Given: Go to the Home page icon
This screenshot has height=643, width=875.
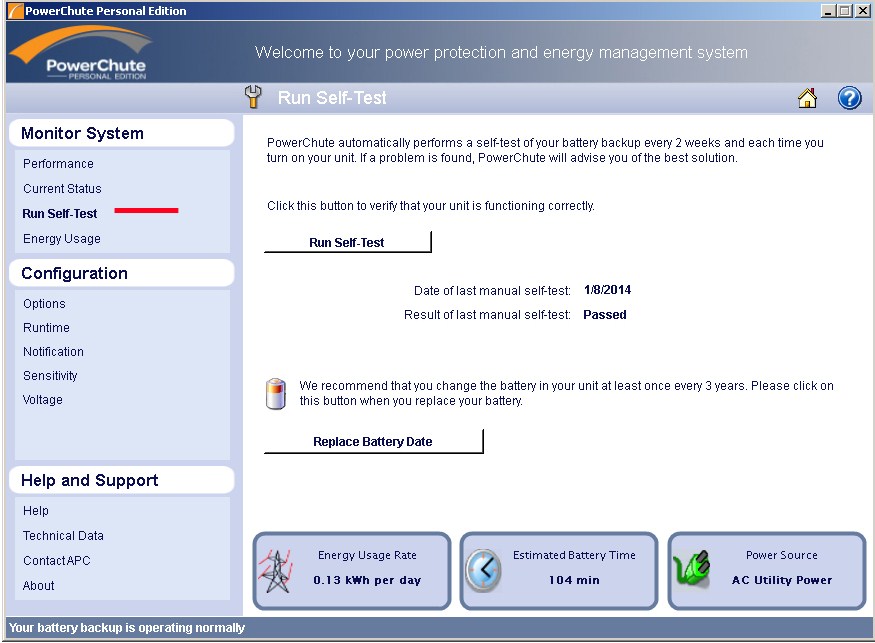Looking at the screenshot, I should pyautogui.click(x=807, y=98).
